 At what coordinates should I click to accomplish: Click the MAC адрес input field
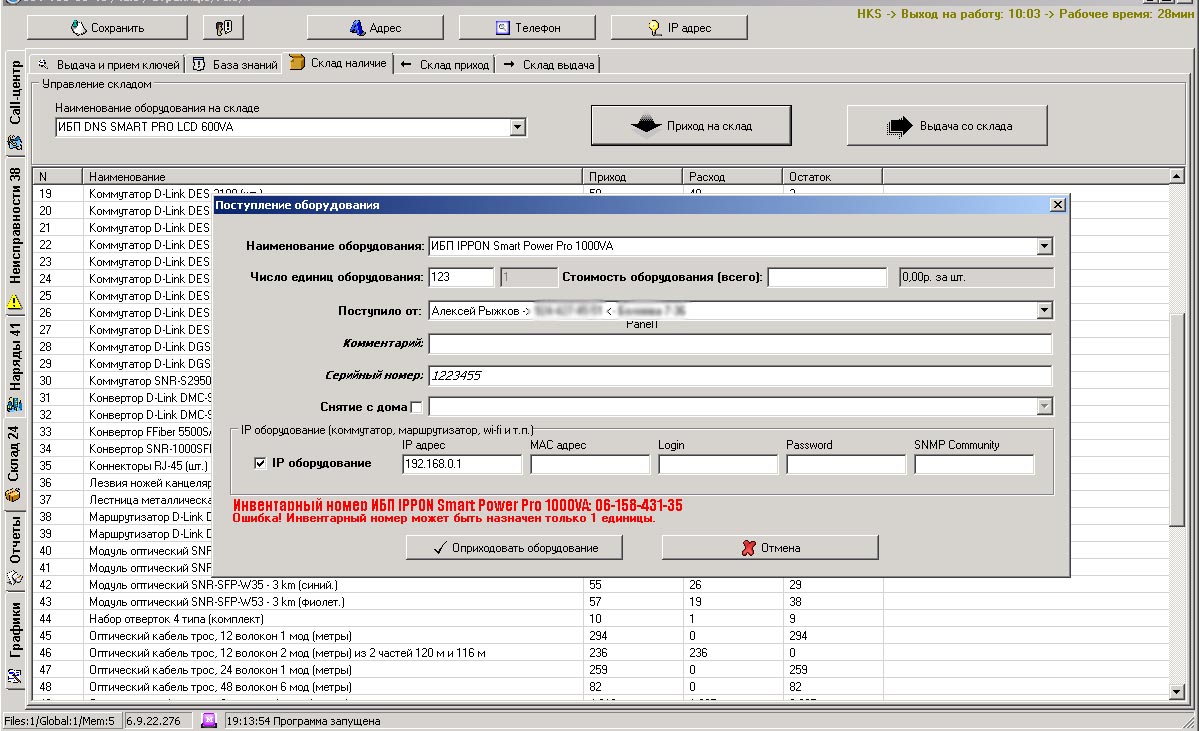[x=590, y=464]
